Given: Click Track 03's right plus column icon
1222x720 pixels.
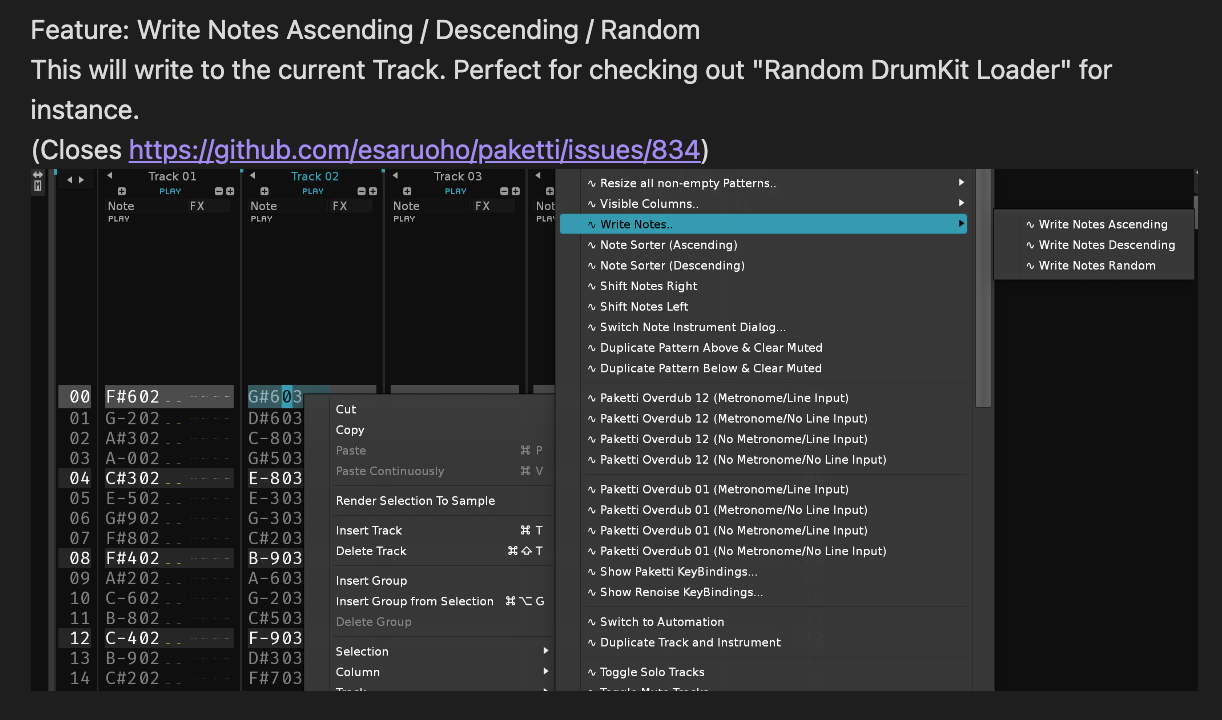Looking at the screenshot, I should click(515, 191).
